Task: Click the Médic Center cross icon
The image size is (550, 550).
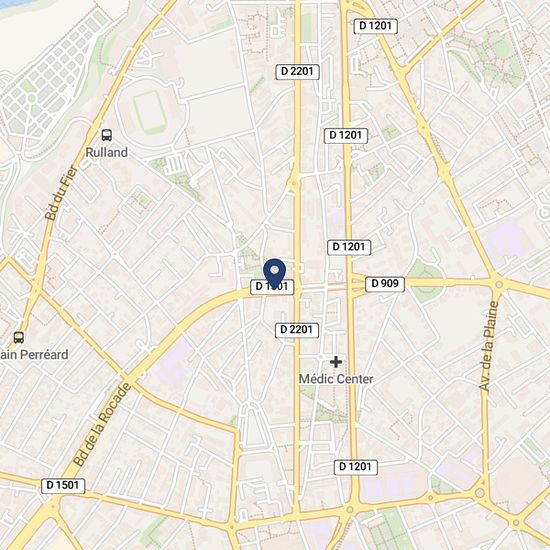Action: 336,362
